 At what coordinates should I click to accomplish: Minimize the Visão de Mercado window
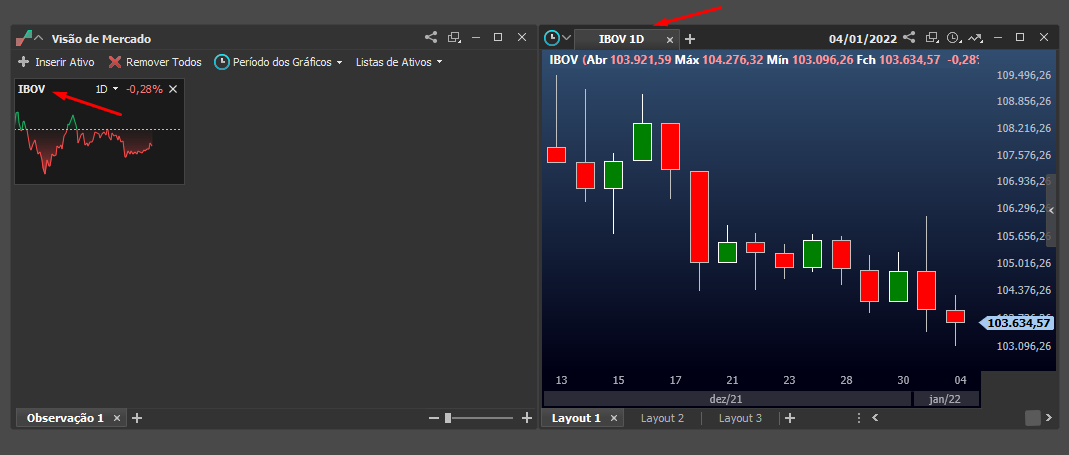476,38
